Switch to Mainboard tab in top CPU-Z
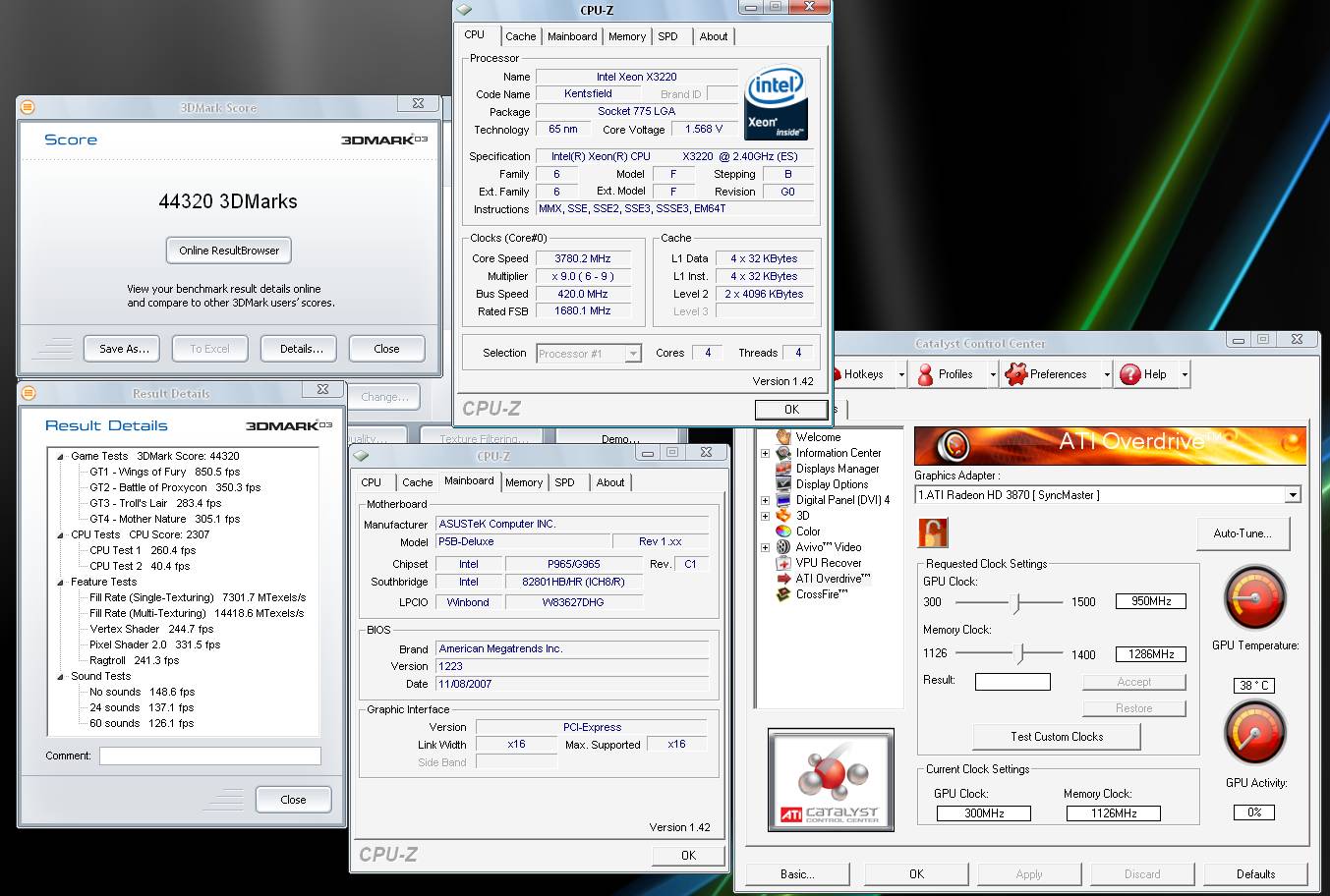Screen dimensions: 1330x896 pyautogui.click(x=572, y=36)
